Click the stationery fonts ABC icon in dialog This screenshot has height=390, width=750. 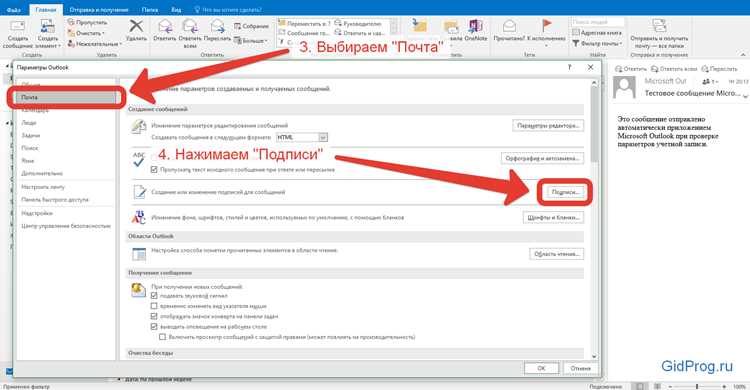click(139, 217)
